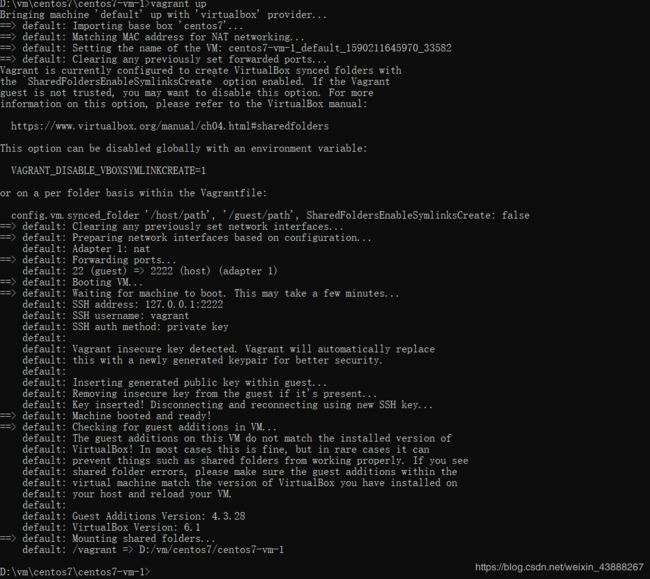650x579 pixels.
Task: Click the 'Machine booted and ready!' line
Action: pos(106,416)
